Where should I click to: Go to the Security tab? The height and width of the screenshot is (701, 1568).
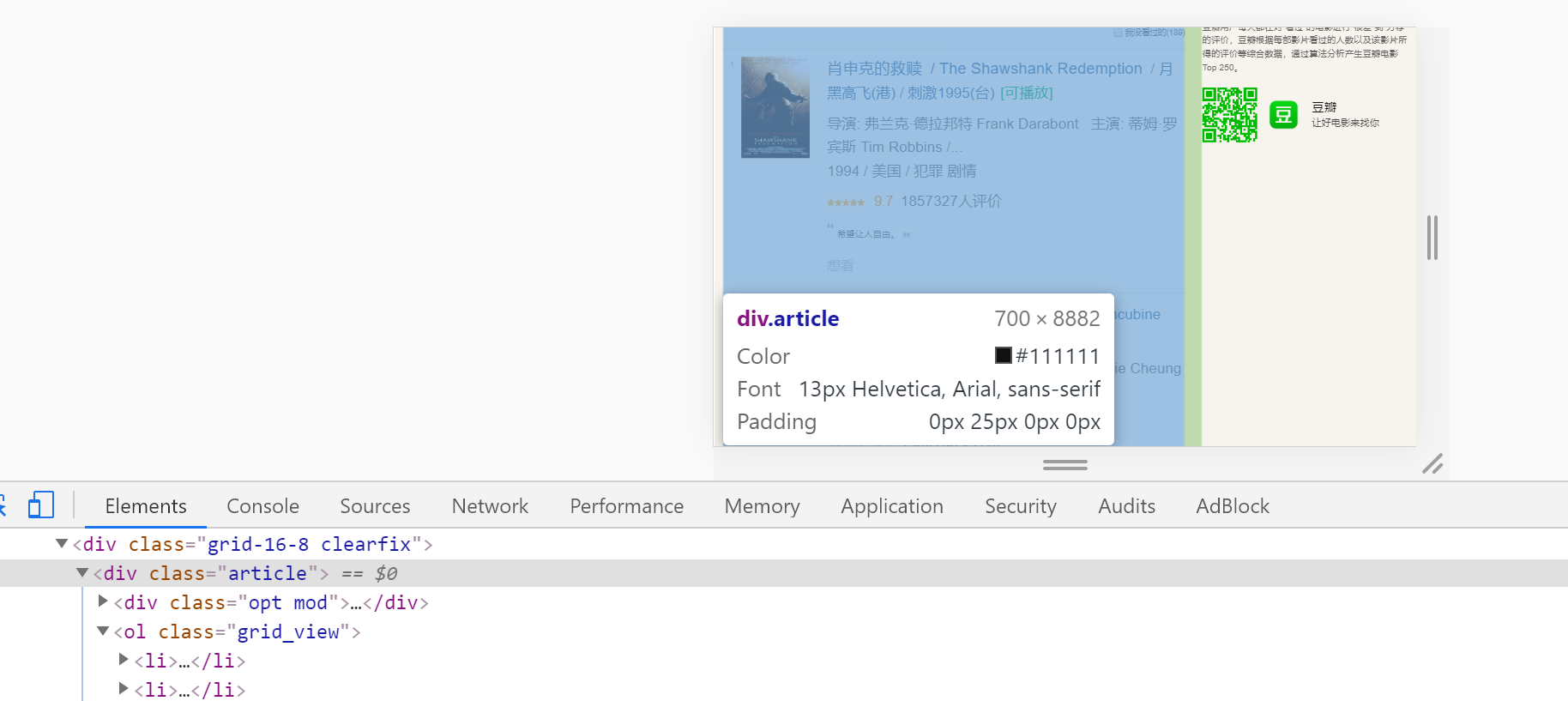pyautogui.click(x=1021, y=506)
